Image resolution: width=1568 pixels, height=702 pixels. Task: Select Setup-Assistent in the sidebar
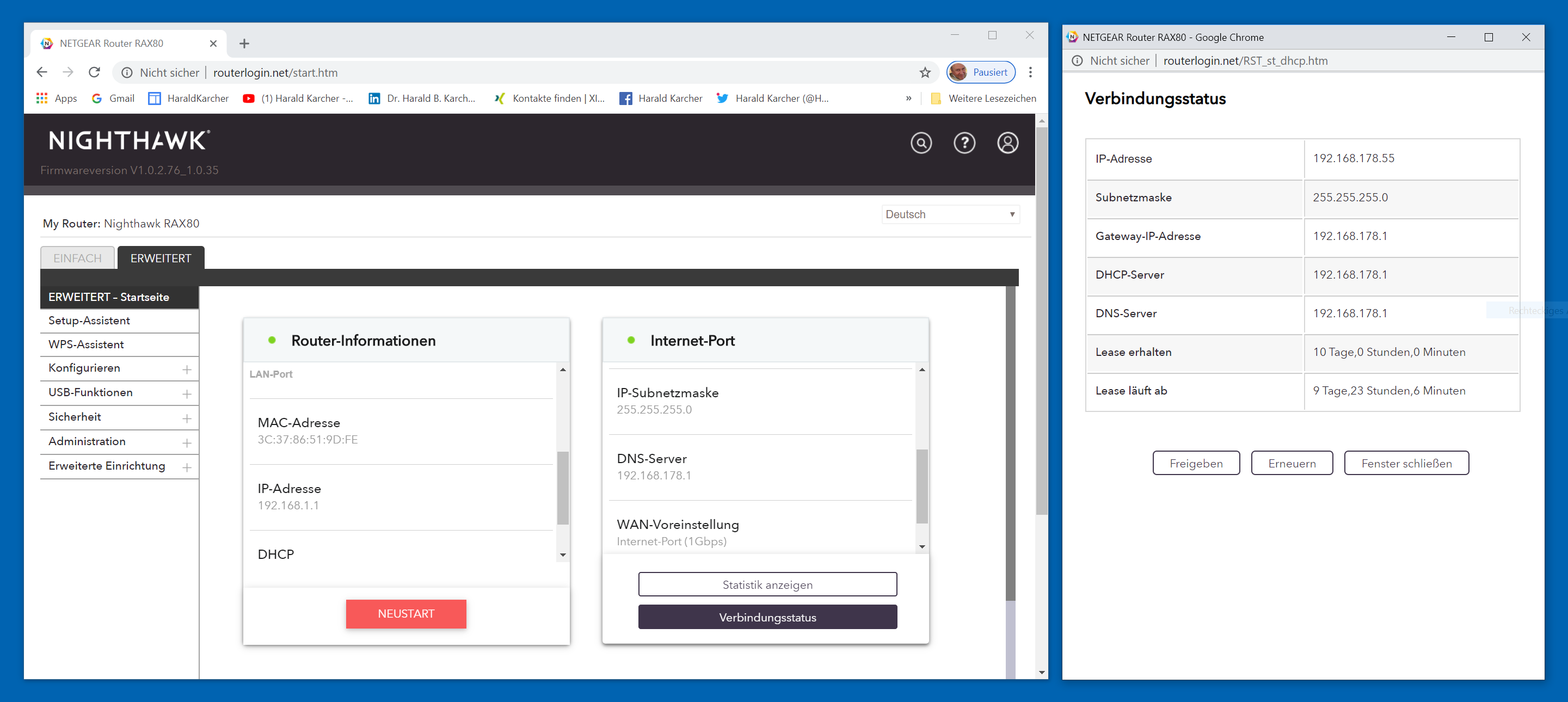tap(89, 320)
